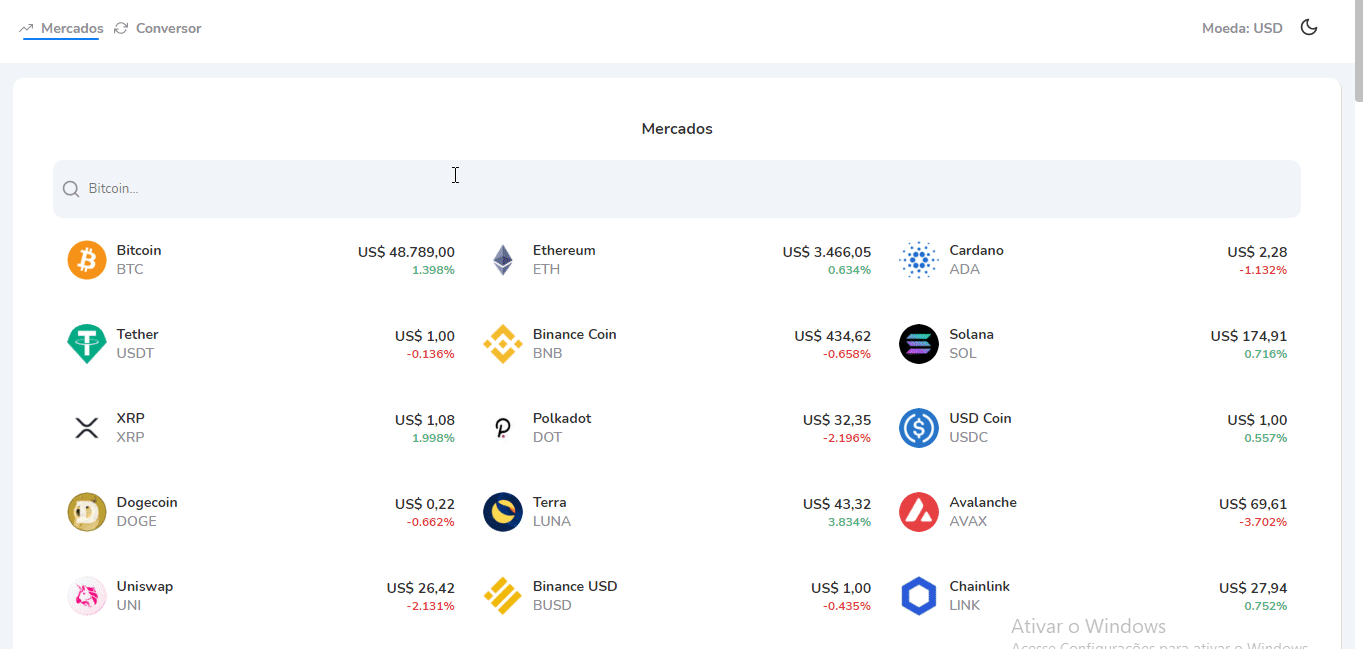Click the Dogecoin logo icon
Viewport: 1363px width, 649px height.
(87, 512)
